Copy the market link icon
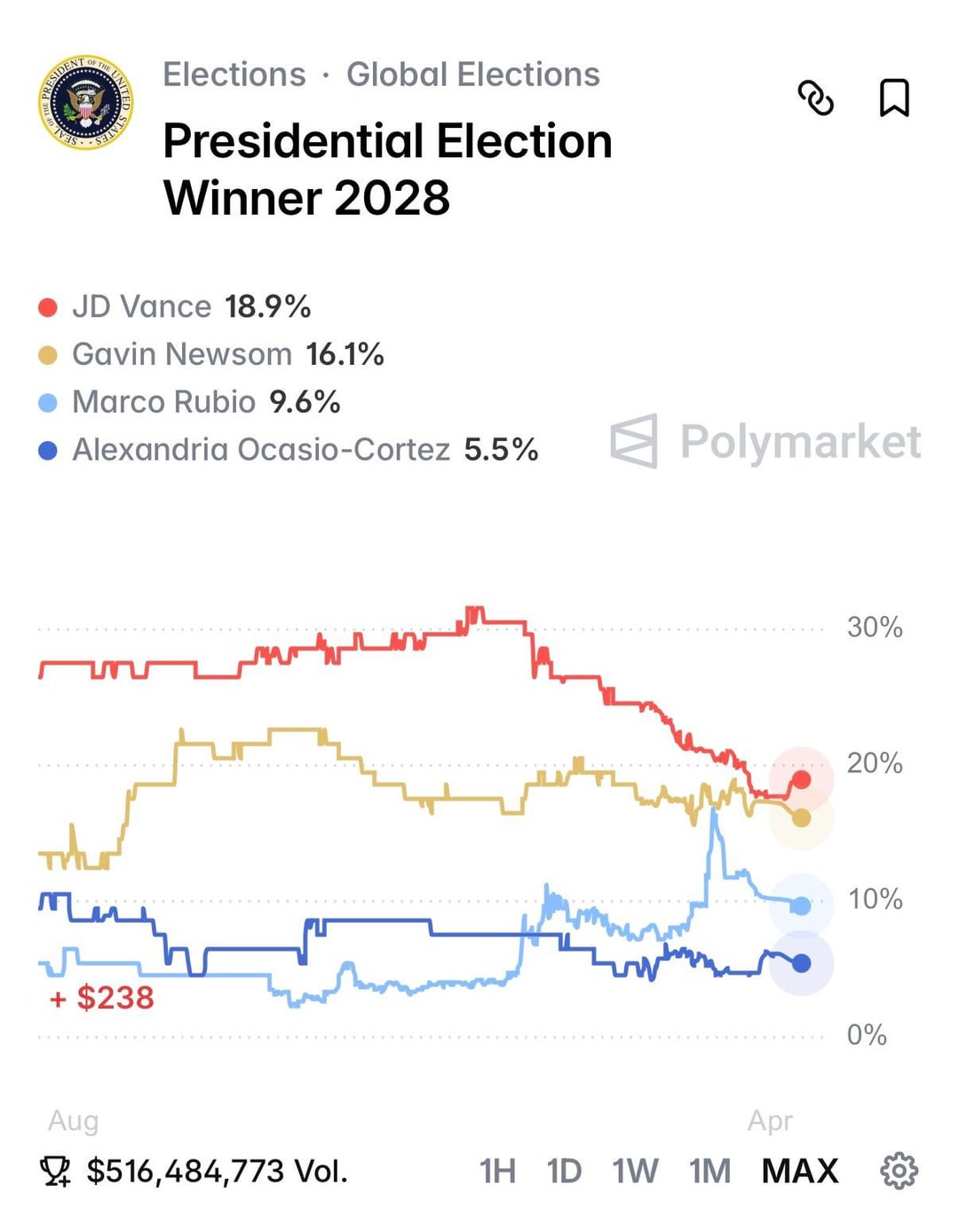 point(815,98)
